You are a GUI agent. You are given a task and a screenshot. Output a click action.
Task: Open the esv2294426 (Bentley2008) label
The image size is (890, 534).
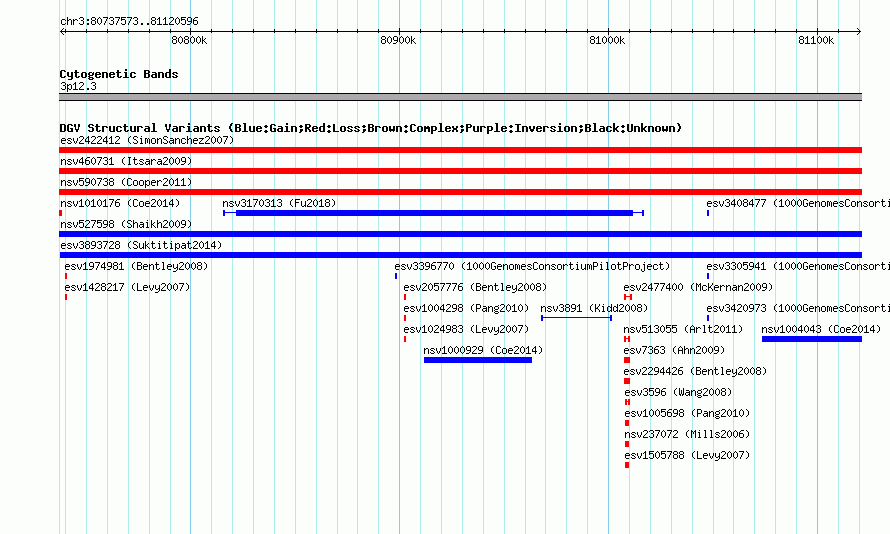pyautogui.click(x=695, y=371)
